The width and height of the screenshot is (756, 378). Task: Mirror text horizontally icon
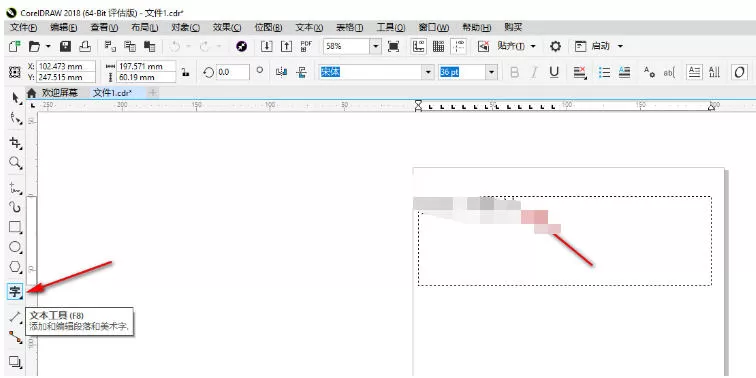click(282, 72)
